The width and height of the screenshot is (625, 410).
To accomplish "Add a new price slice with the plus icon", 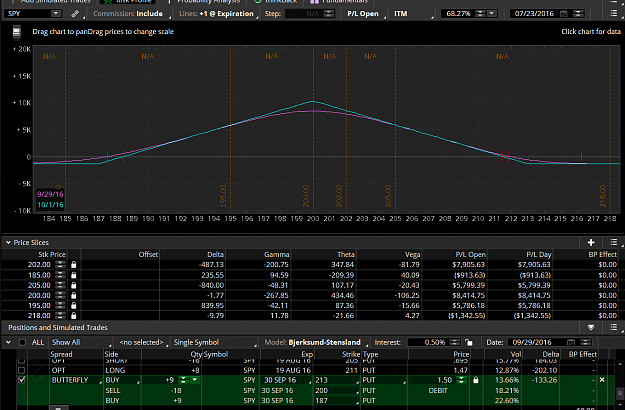I will [x=591, y=242].
